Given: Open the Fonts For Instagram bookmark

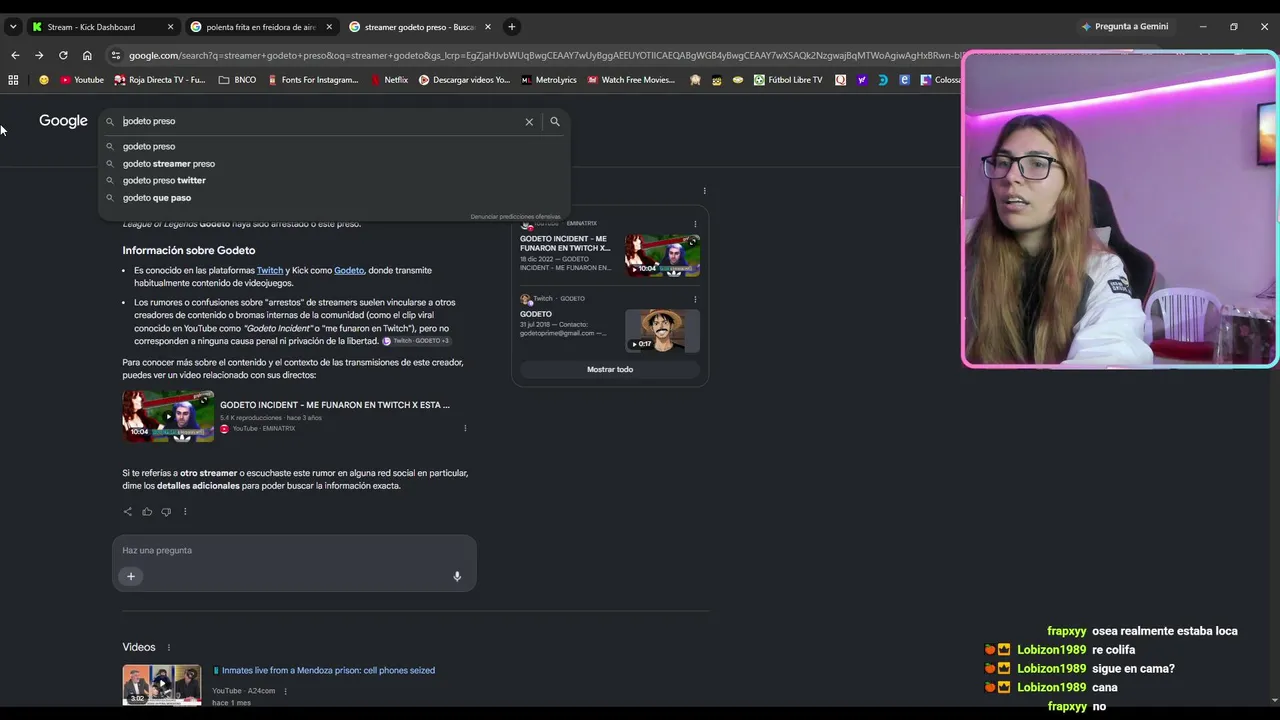Looking at the screenshot, I should point(313,80).
